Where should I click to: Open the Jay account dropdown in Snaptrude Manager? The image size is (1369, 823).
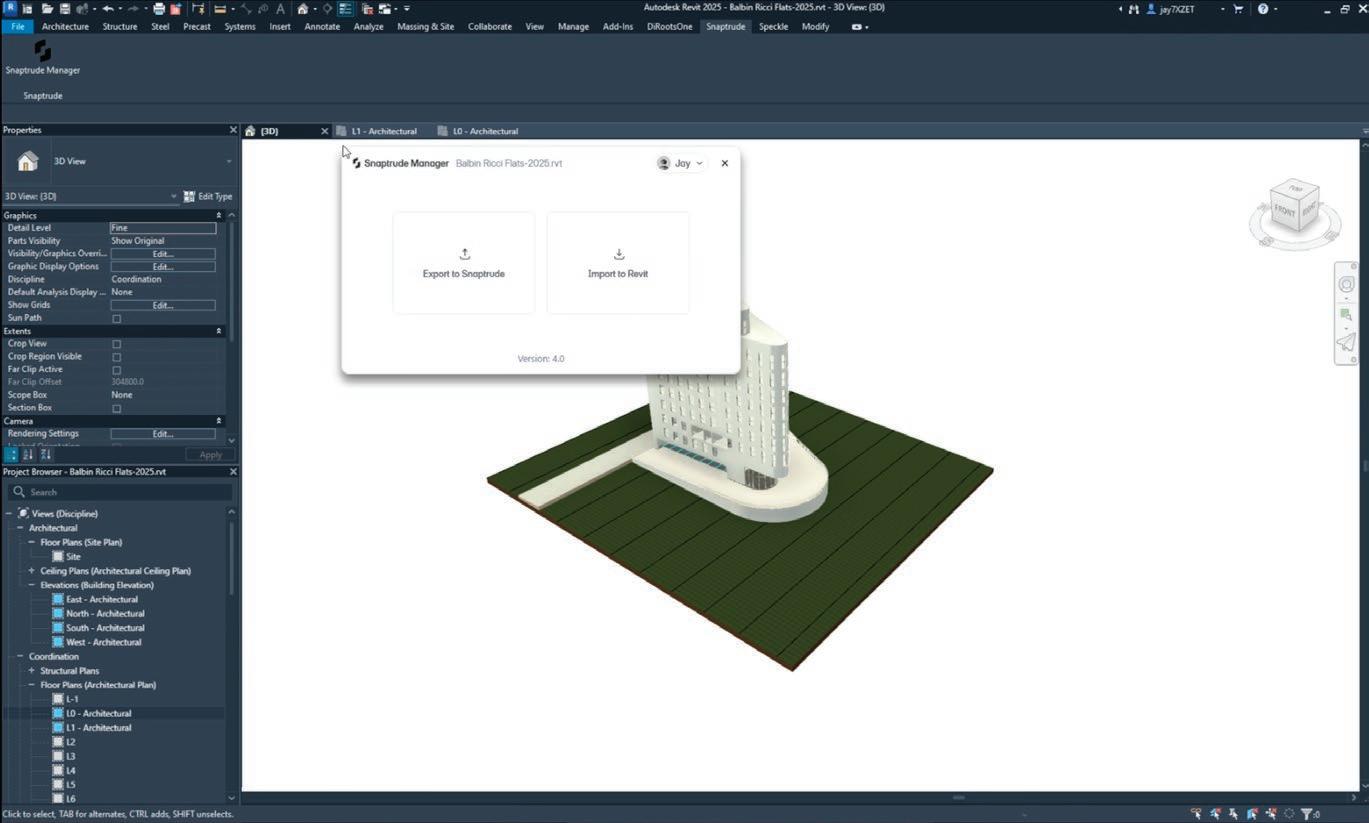(x=699, y=163)
